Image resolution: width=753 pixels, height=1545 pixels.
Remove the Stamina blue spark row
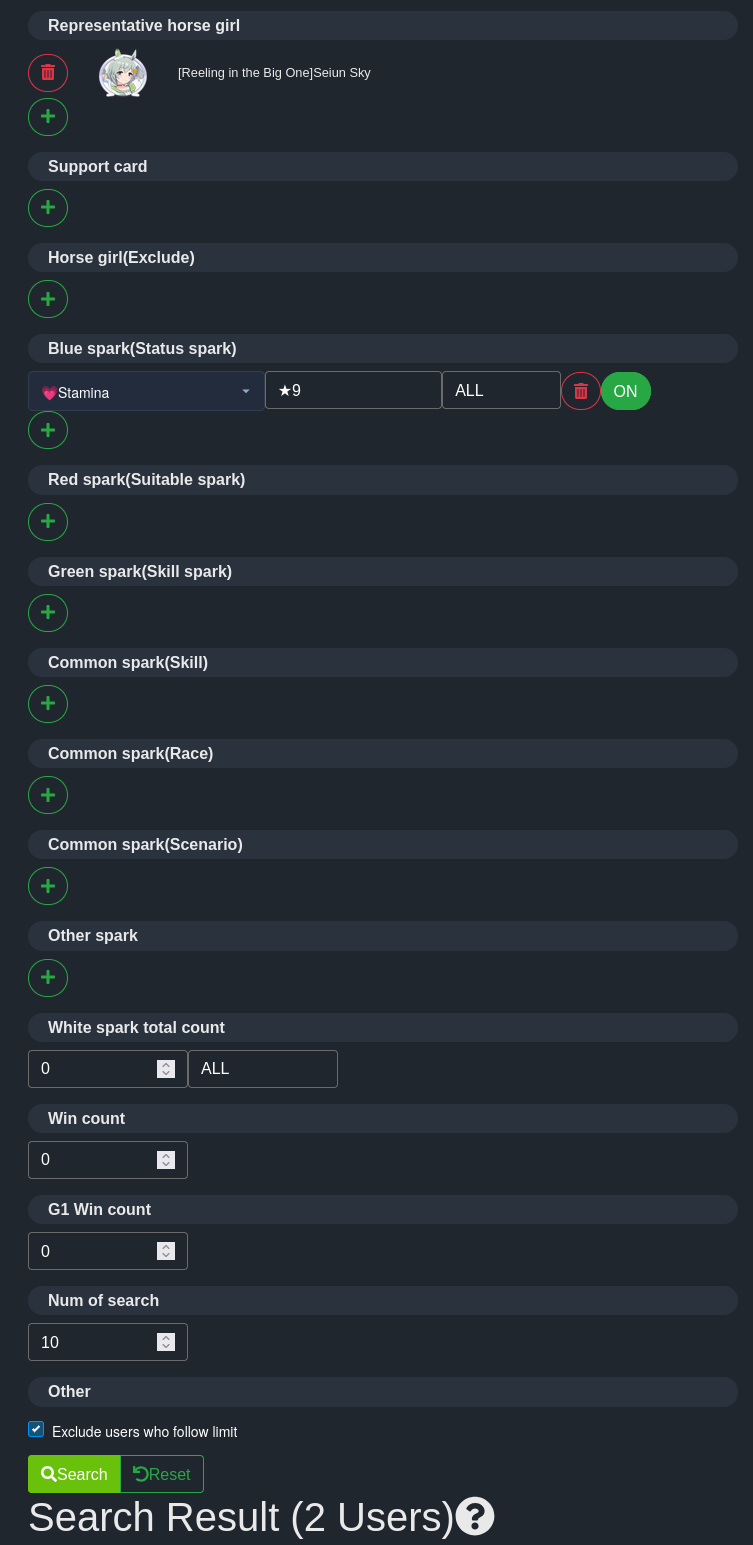coord(581,391)
